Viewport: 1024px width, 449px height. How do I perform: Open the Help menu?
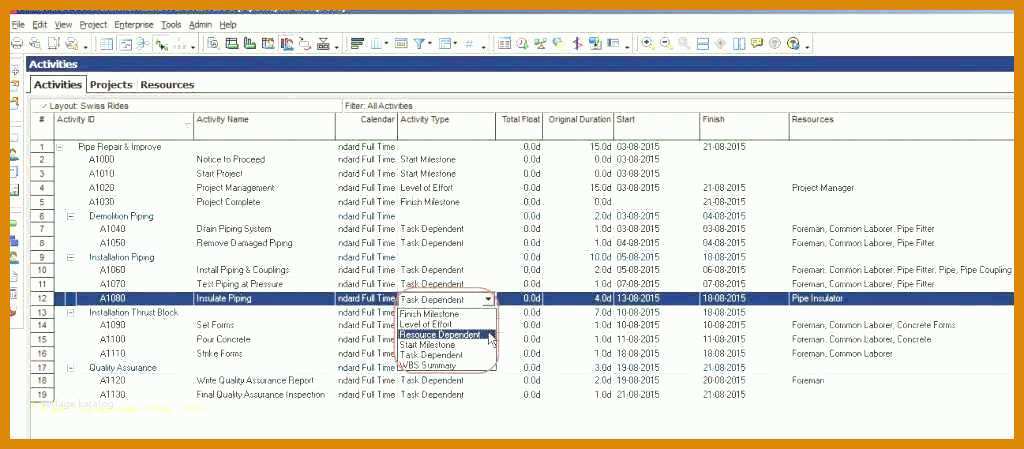point(228,25)
